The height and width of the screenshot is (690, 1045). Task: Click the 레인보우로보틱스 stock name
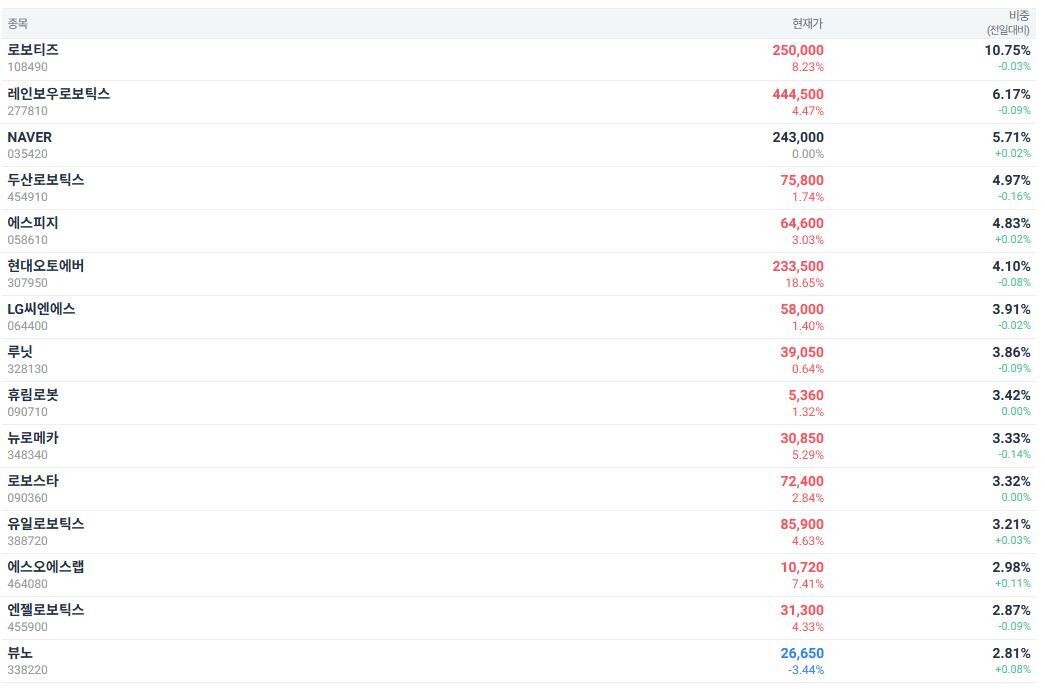click(x=58, y=94)
